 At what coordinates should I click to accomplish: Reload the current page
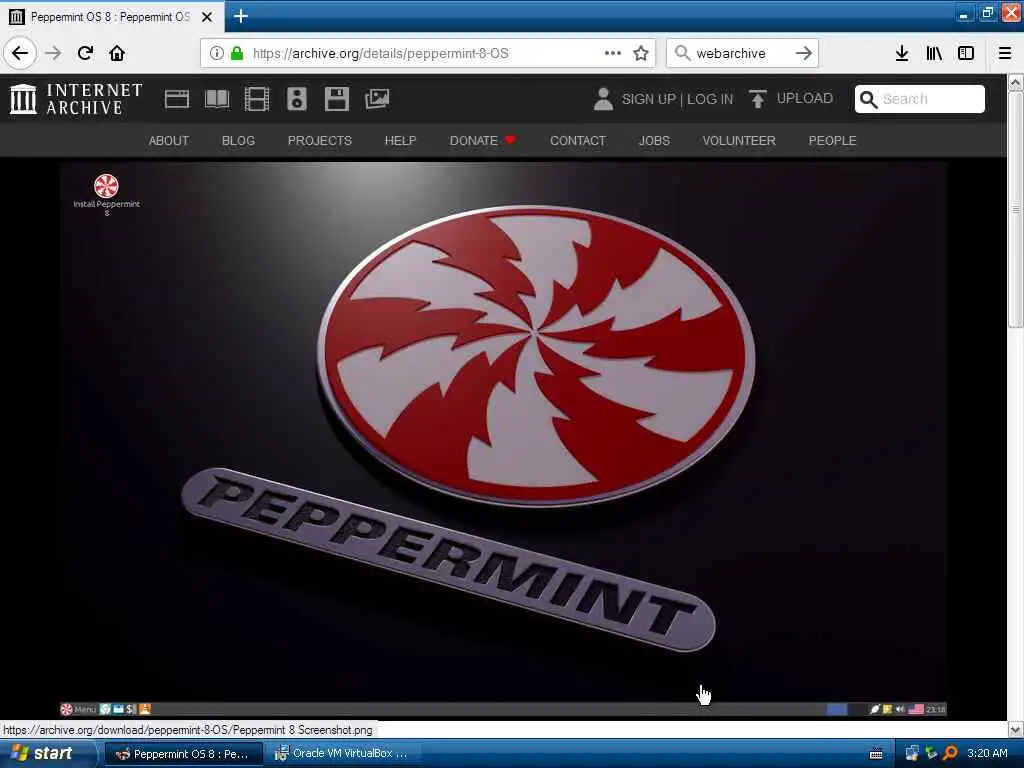tap(85, 53)
